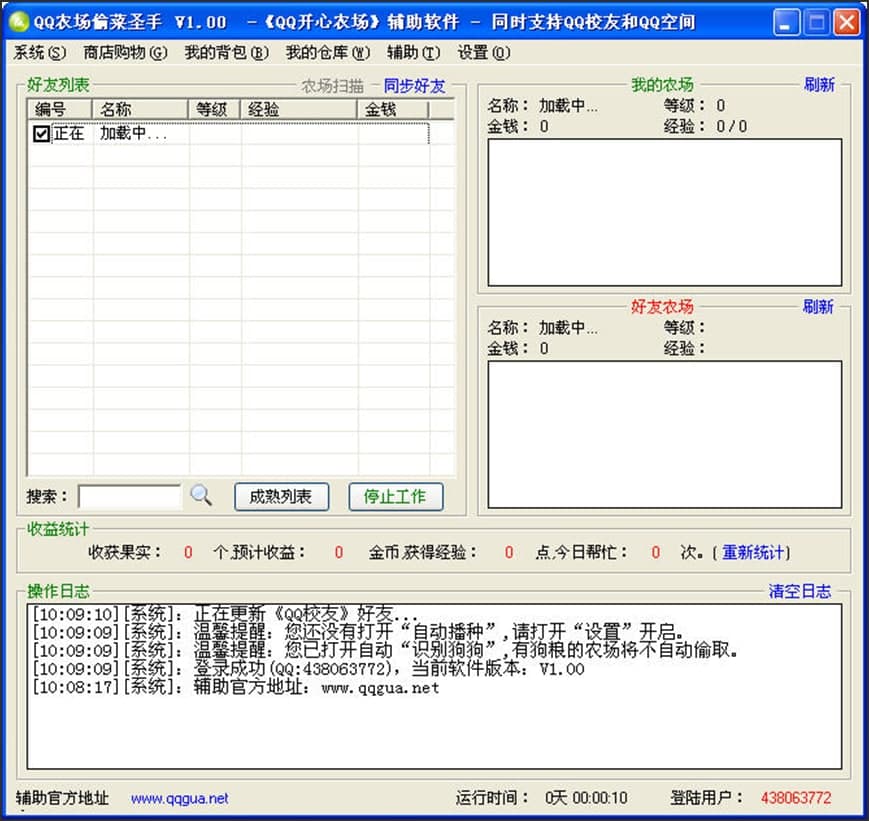Sort friends by 等级 column header
Viewport: 869px width, 821px height.
pos(213,109)
